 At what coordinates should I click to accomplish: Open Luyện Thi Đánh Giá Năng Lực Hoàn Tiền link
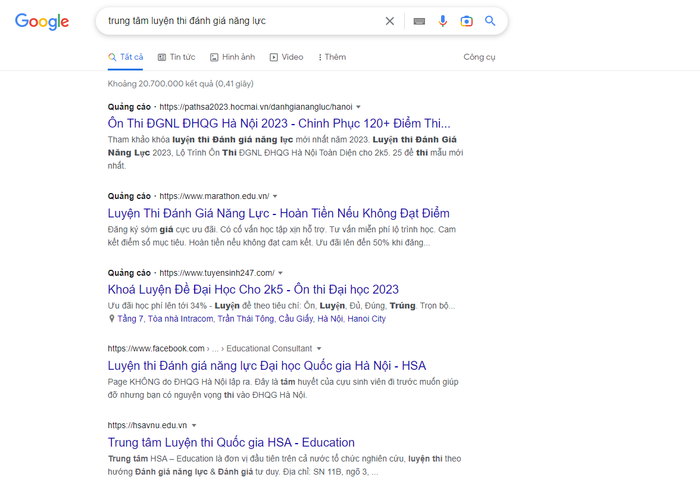tap(278, 213)
